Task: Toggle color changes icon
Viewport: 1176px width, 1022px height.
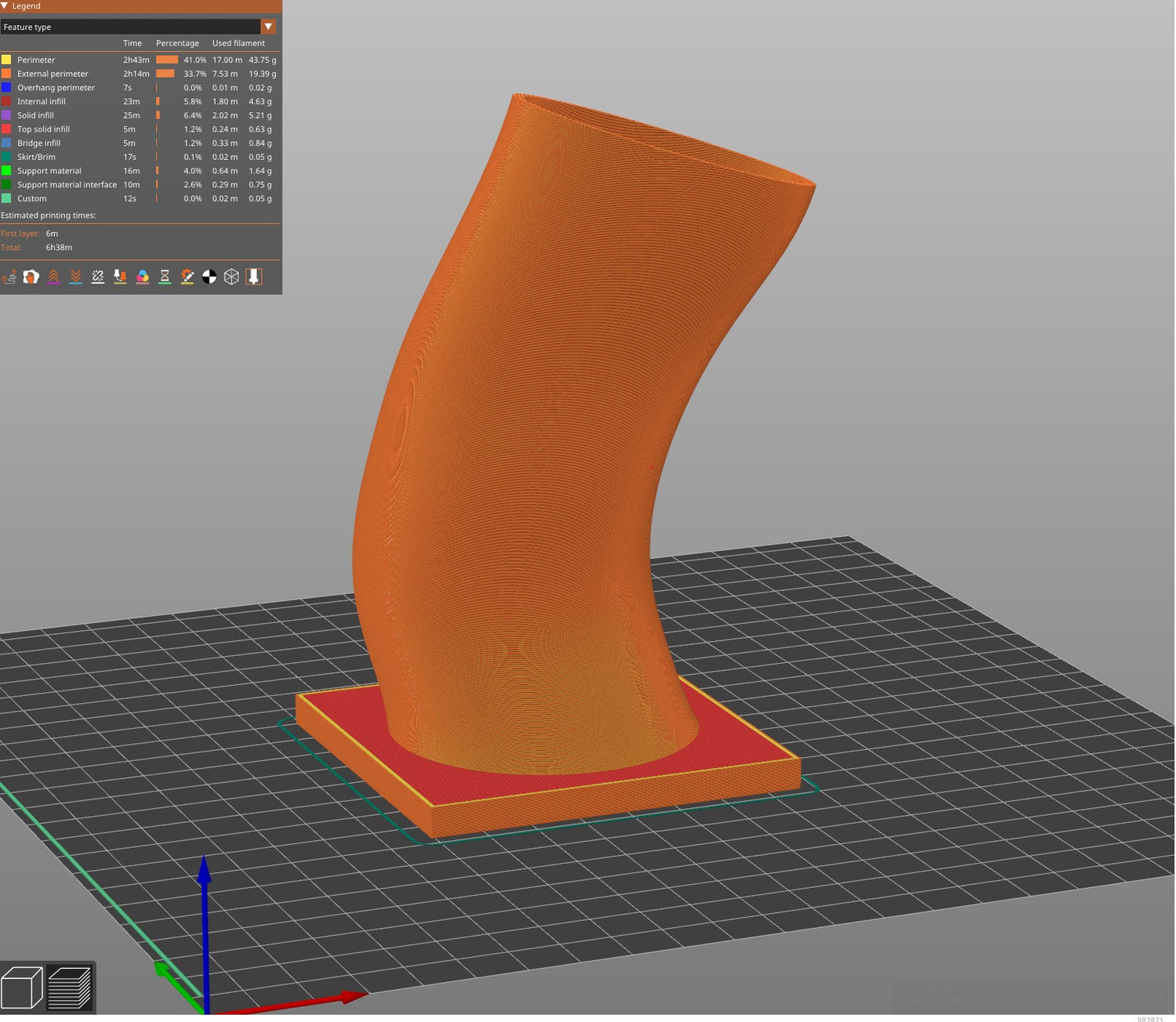Action: coord(143,277)
